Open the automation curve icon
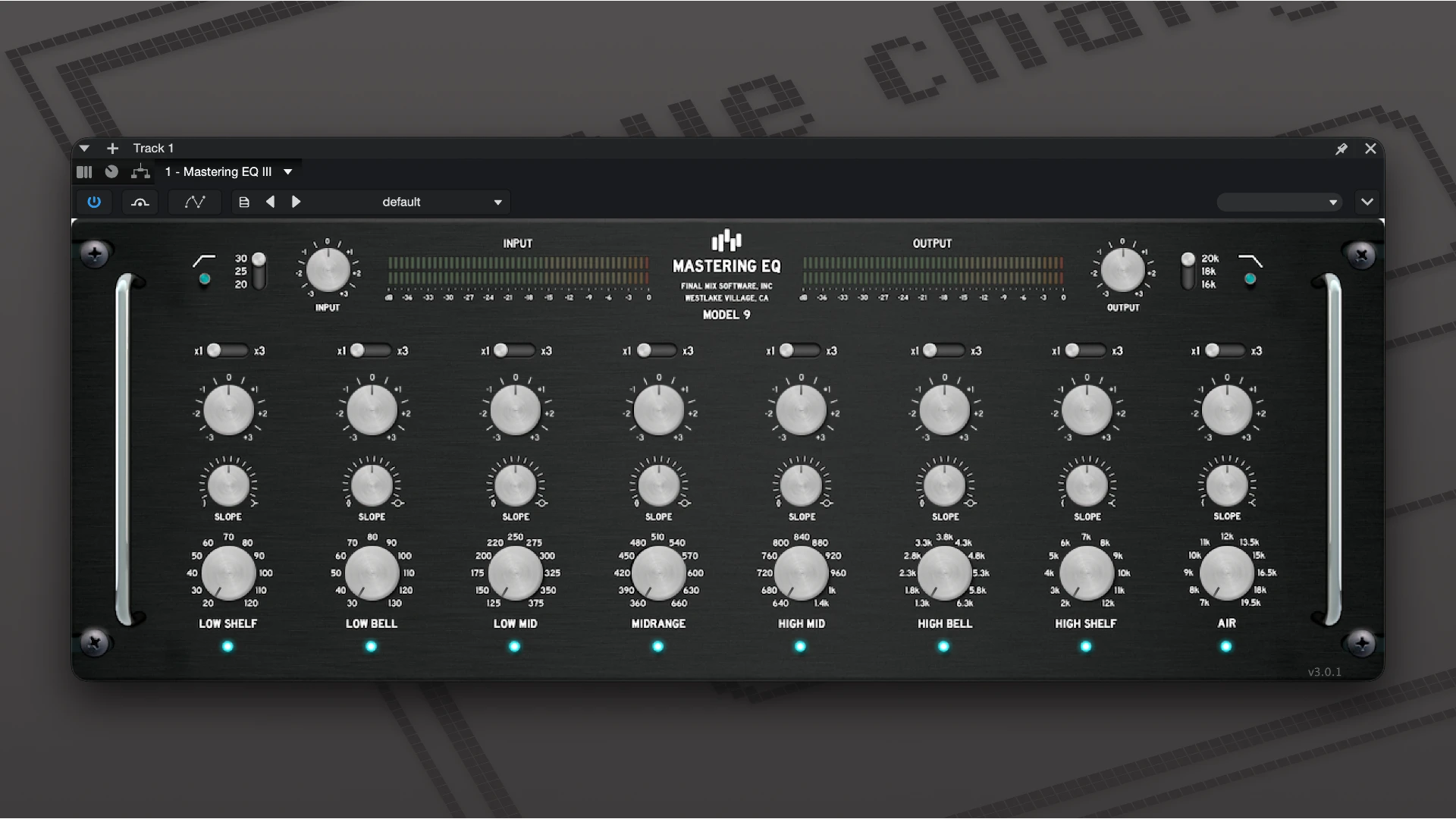The image size is (1456, 819). tap(195, 202)
